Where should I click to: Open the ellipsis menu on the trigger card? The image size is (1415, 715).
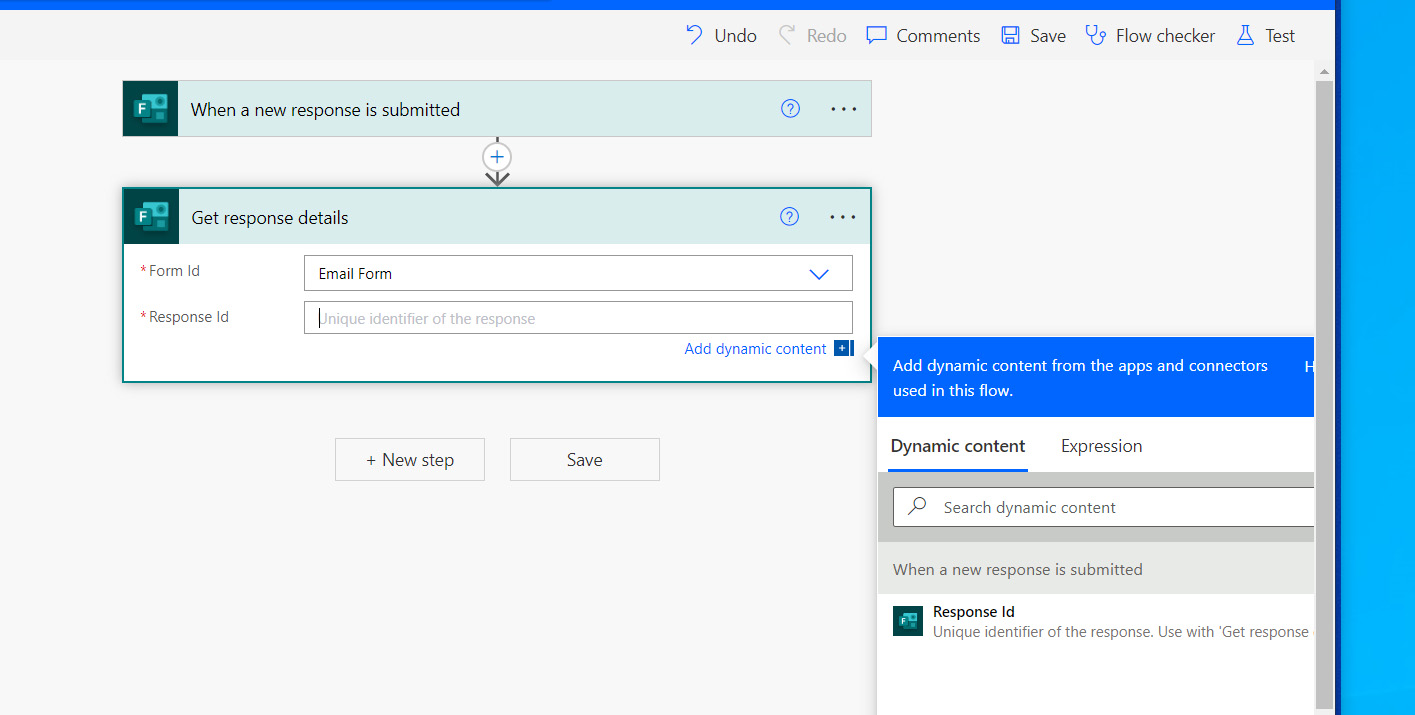click(844, 109)
